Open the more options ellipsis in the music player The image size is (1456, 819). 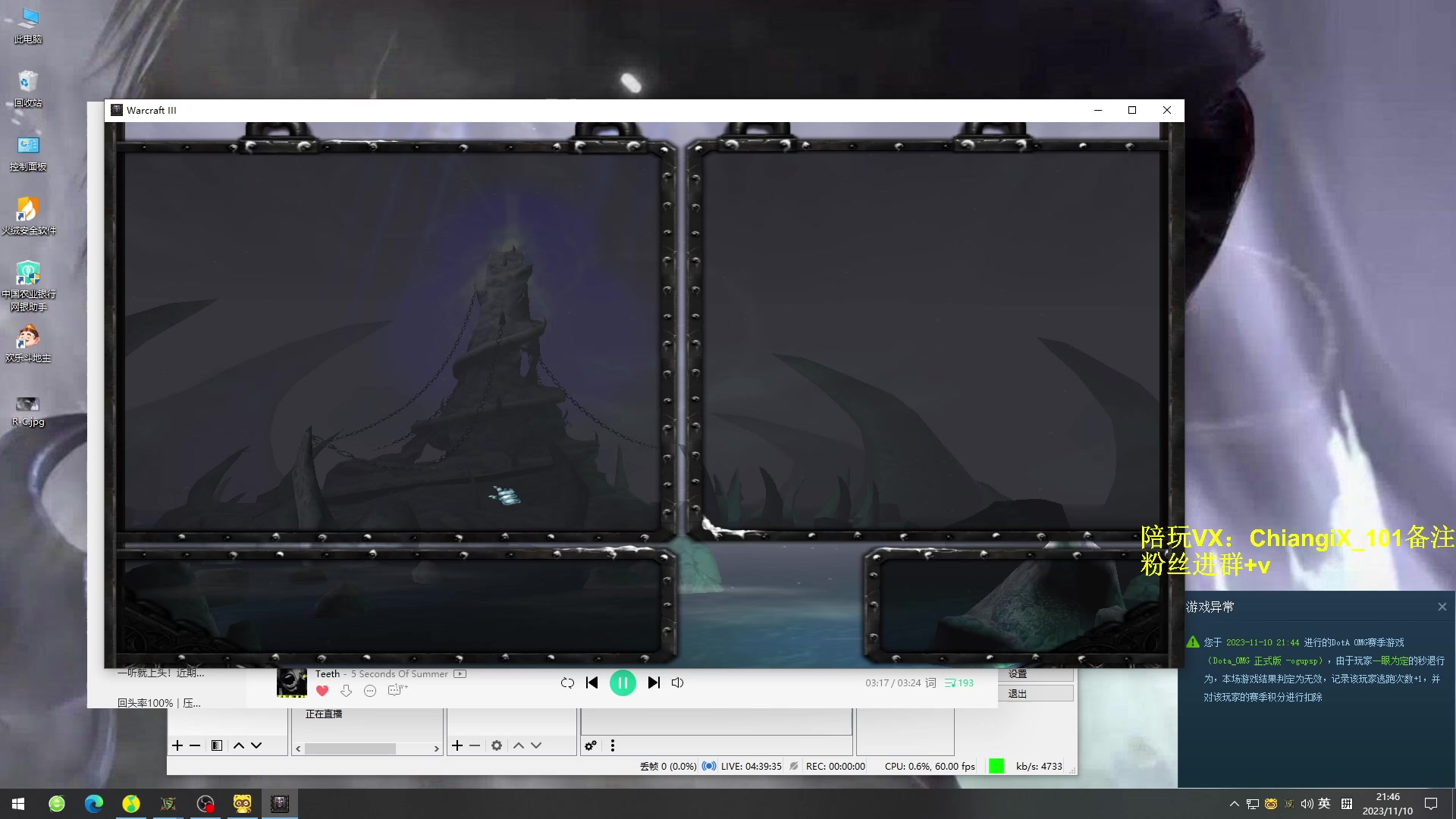370,691
